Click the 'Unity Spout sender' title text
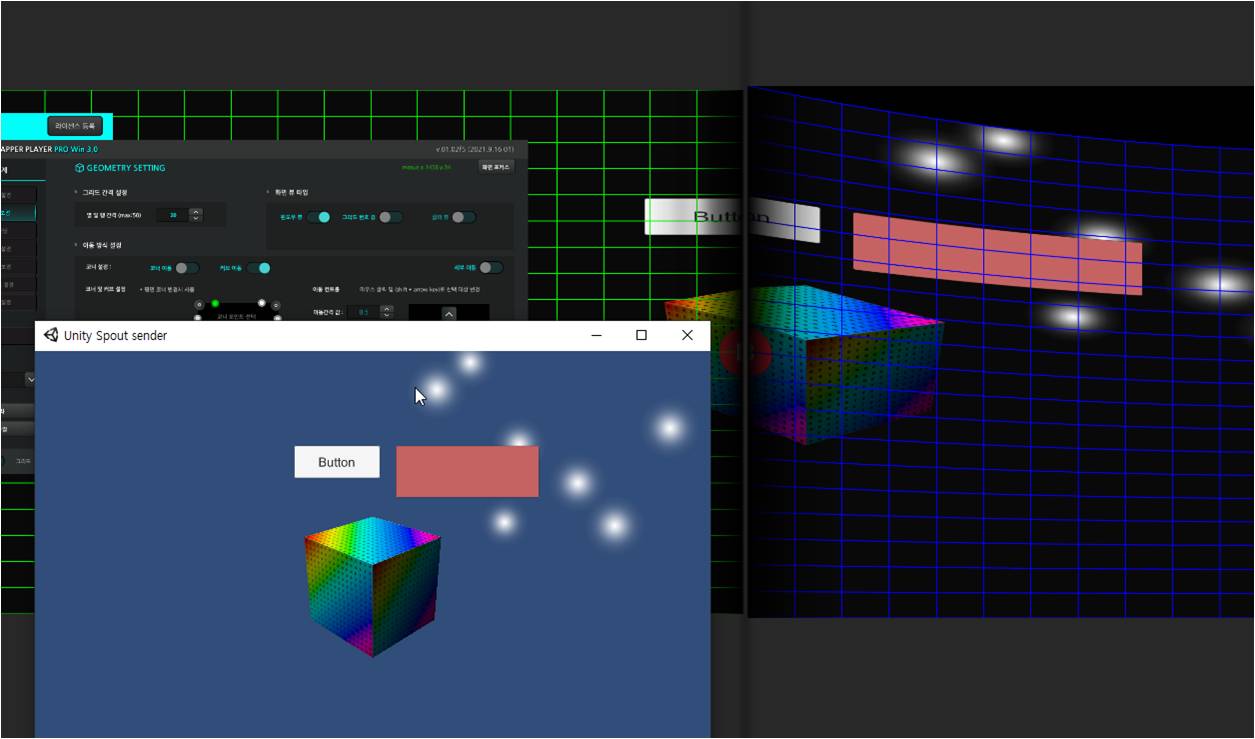This screenshot has width=1255, height=739. 115,336
